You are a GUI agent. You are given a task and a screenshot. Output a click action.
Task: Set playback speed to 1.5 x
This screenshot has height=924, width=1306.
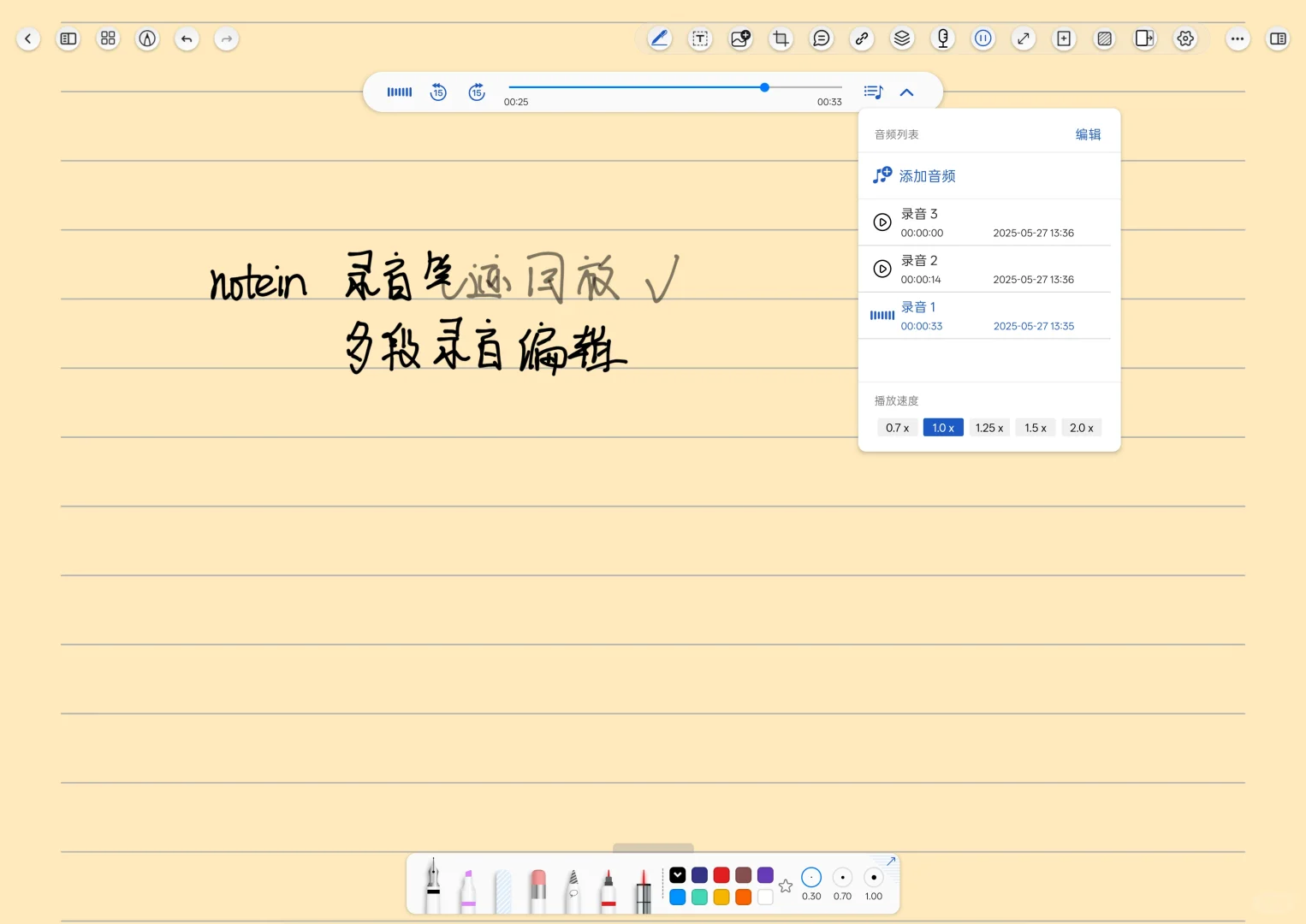(x=1036, y=428)
